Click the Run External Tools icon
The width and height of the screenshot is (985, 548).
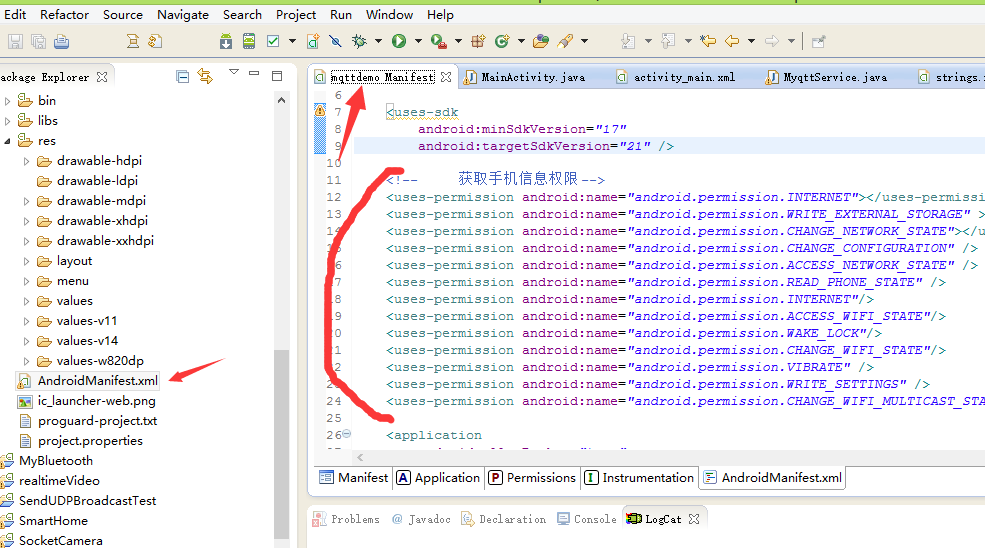tap(438, 41)
